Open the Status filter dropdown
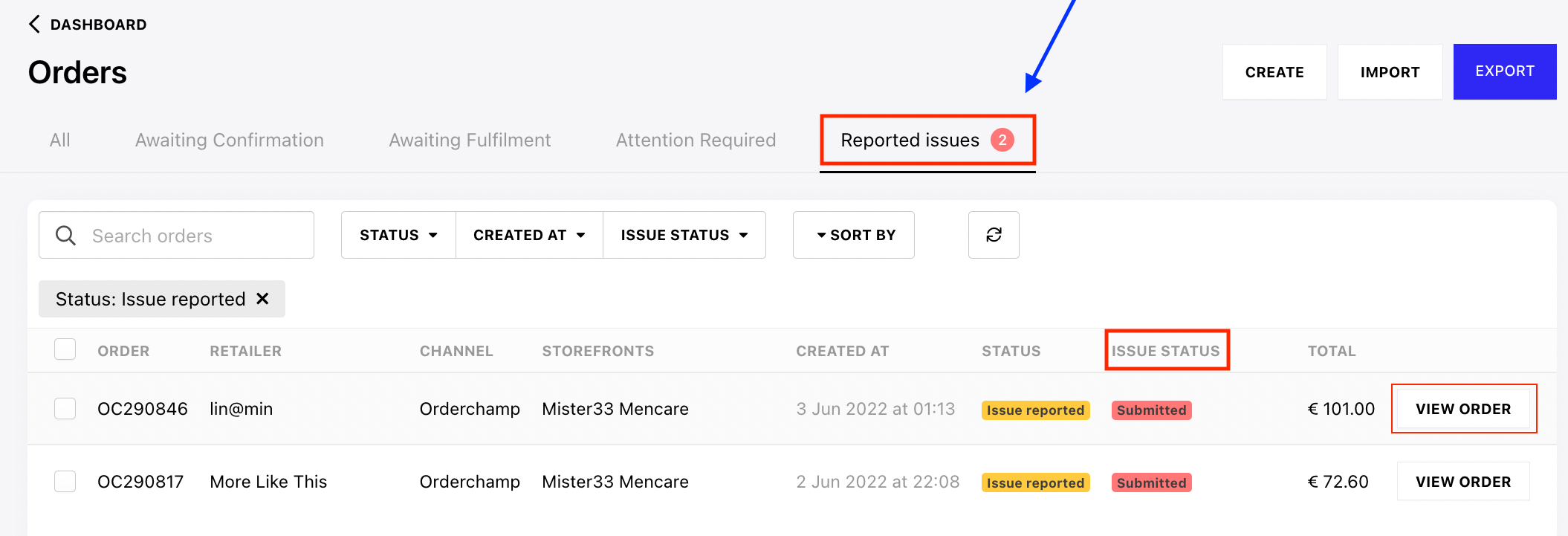 (x=398, y=235)
